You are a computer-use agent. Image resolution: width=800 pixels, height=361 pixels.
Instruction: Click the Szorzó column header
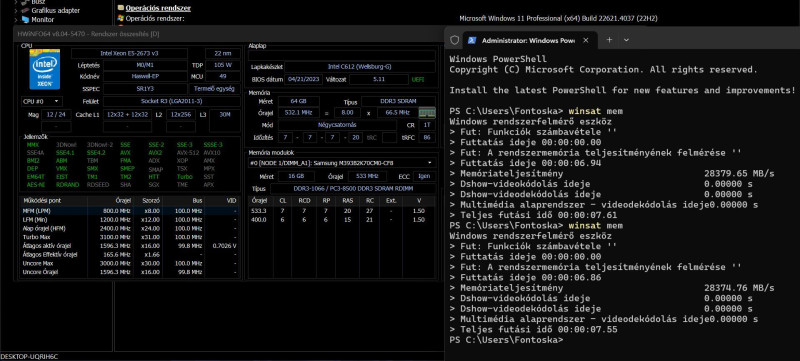147,201
